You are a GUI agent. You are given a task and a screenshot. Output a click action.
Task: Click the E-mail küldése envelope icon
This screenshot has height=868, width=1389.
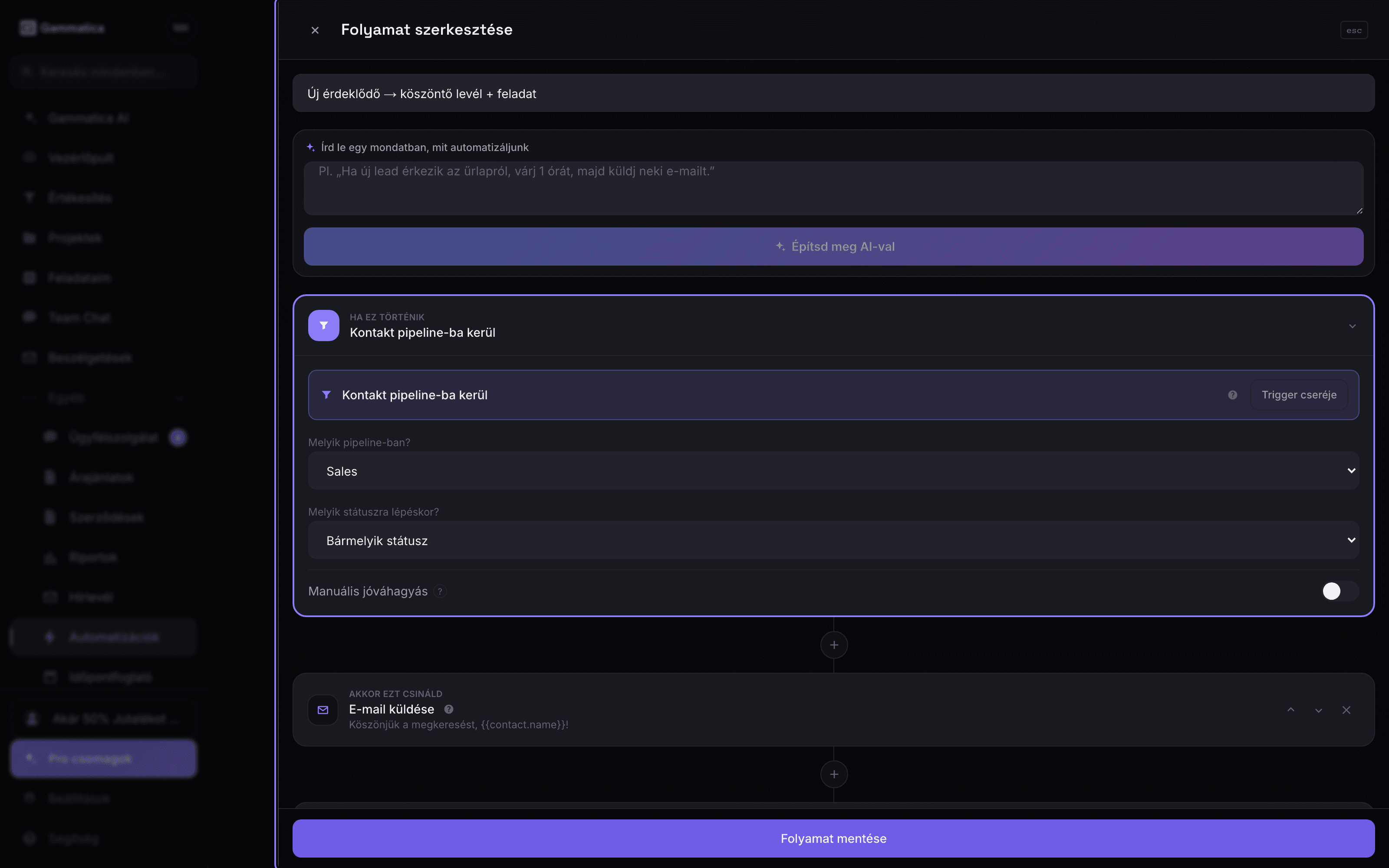pyautogui.click(x=323, y=710)
